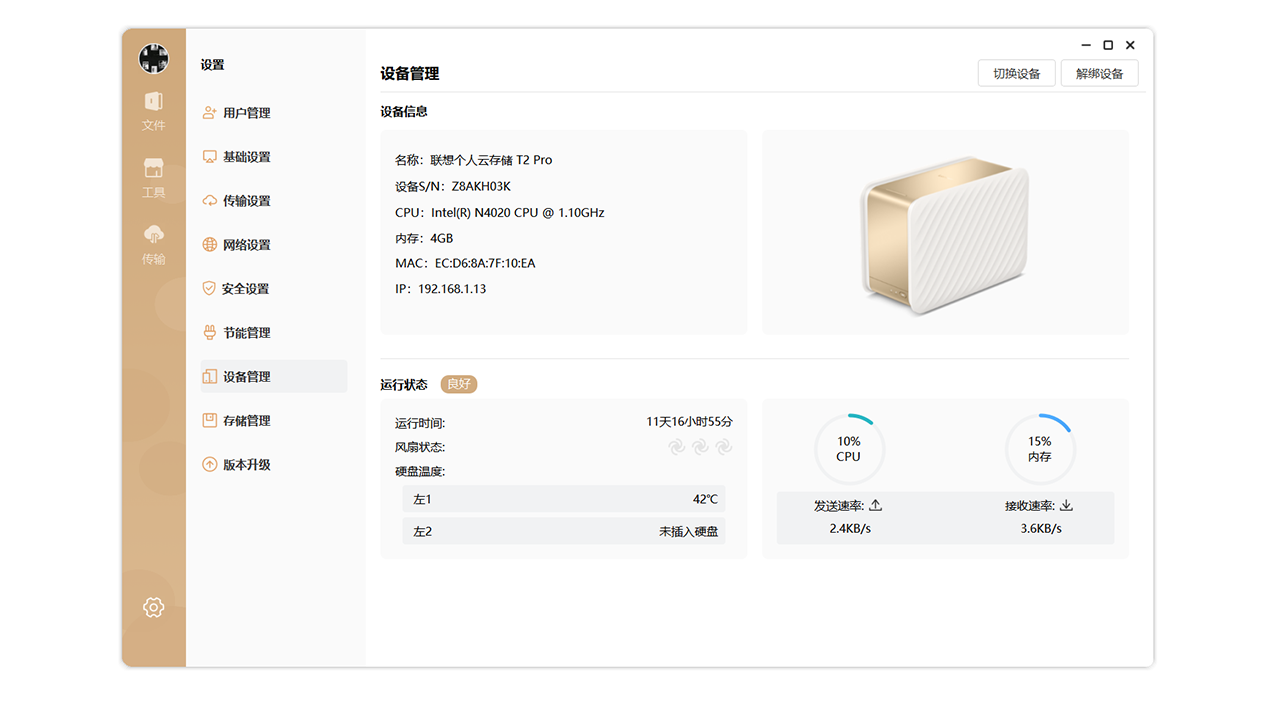
Task: Select 版本升级 to check for updates
Action: (246, 464)
